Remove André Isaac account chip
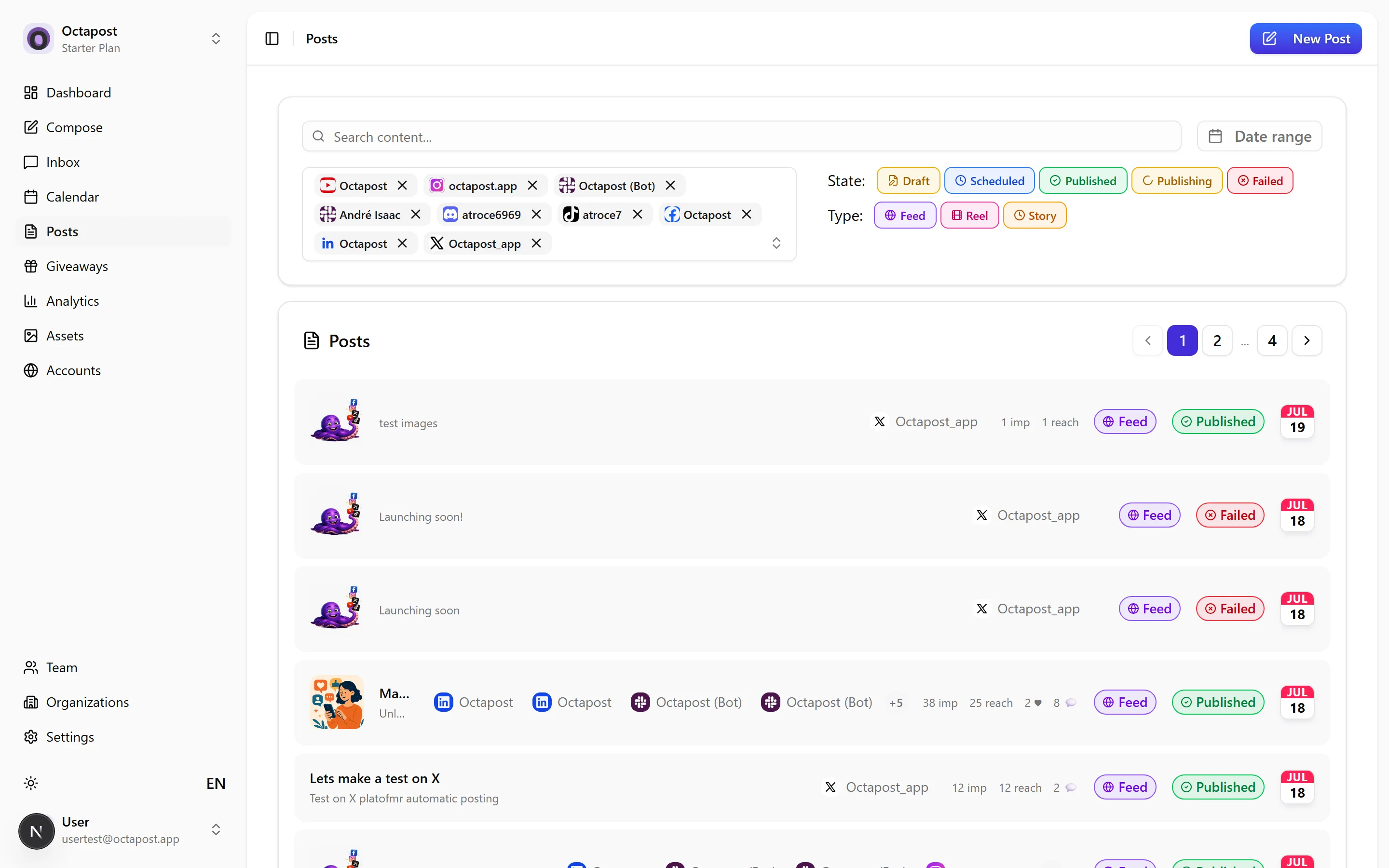Image resolution: width=1389 pixels, height=868 pixels. (x=416, y=214)
